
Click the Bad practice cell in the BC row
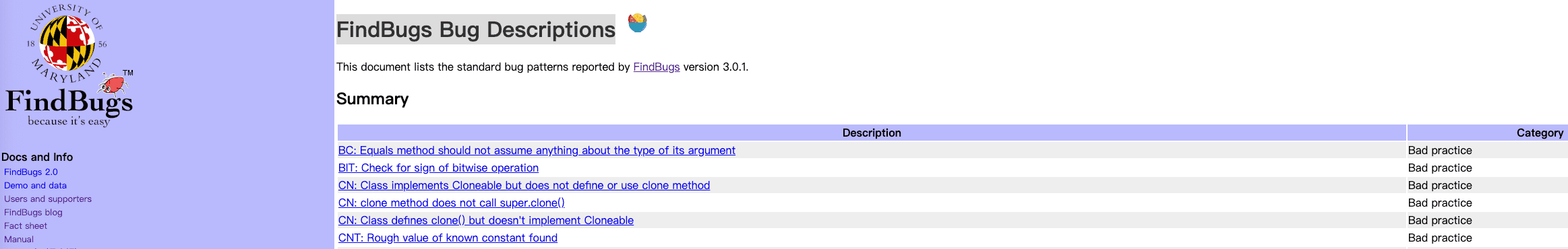click(x=1440, y=151)
